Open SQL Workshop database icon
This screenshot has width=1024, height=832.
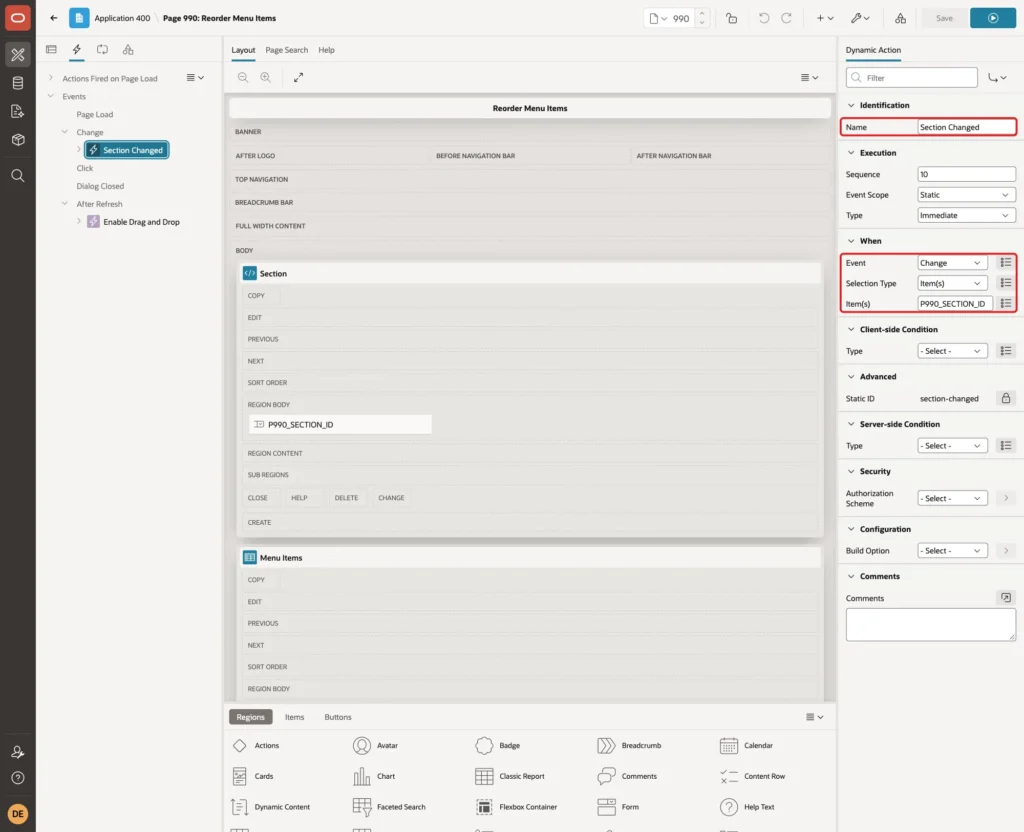click(x=18, y=83)
